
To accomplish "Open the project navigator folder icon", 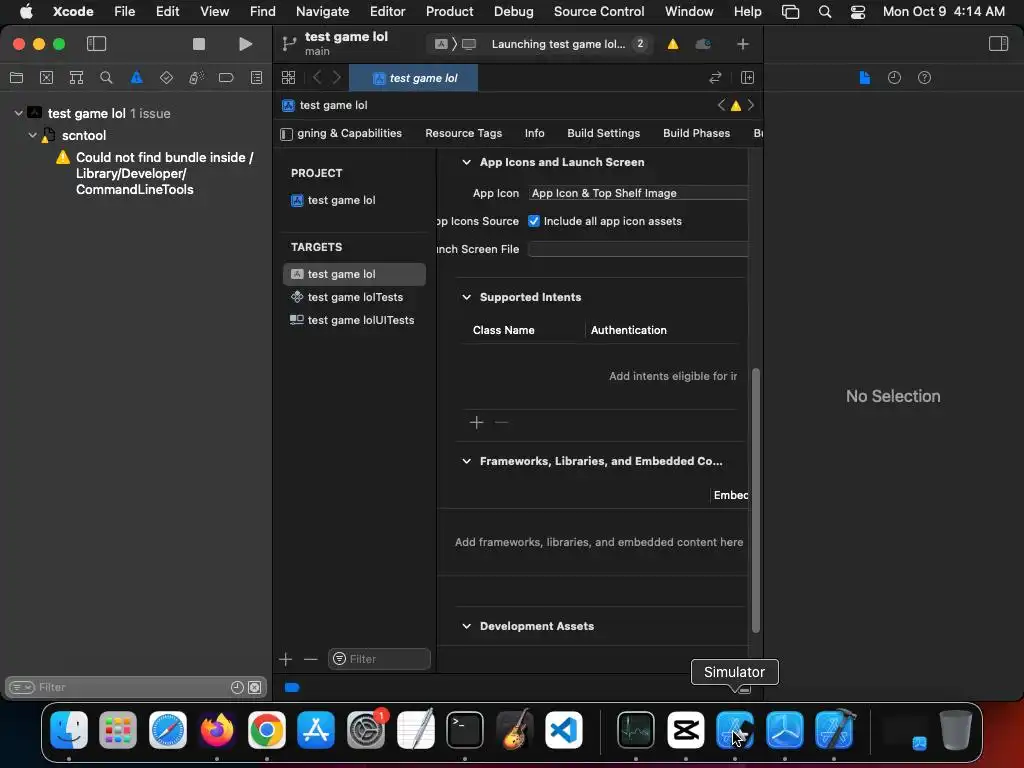I will 16,78.
